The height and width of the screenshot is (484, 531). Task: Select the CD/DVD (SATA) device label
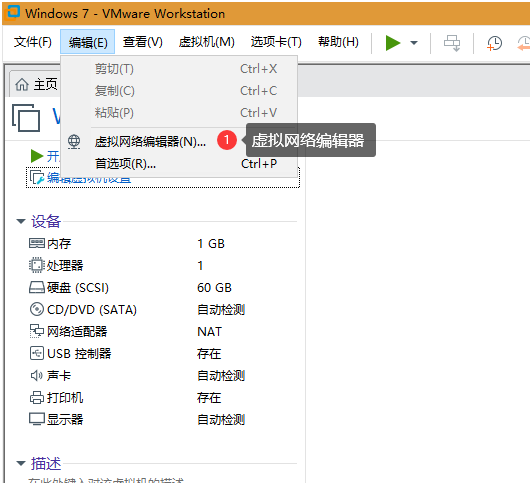coord(92,310)
